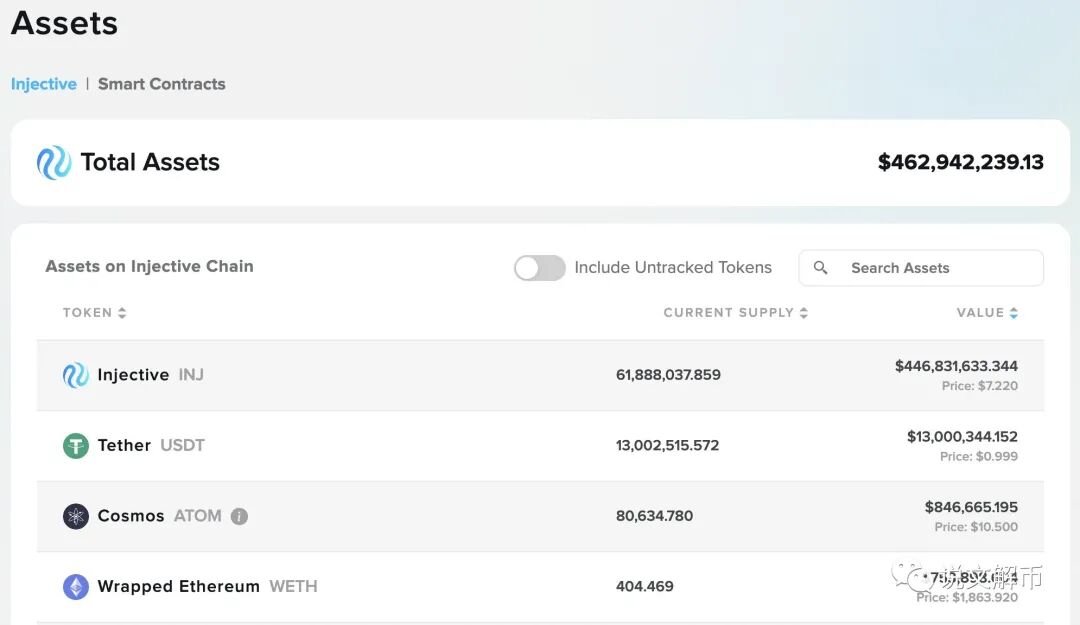Click the Tether USDT token icon
The height and width of the screenshot is (625, 1080).
coord(76,446)
